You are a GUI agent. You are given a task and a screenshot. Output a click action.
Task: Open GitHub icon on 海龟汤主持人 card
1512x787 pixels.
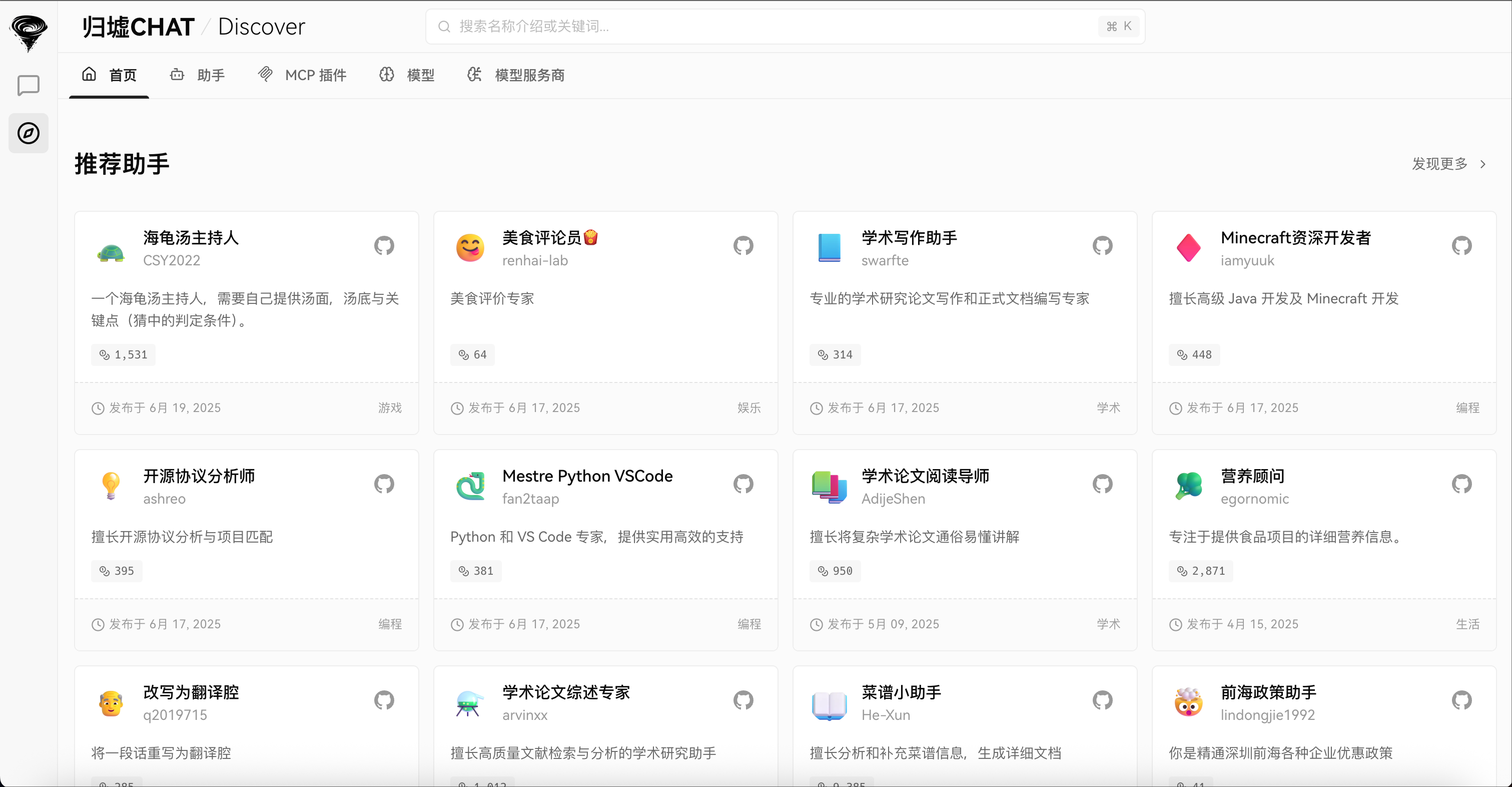tap(384, 245)
